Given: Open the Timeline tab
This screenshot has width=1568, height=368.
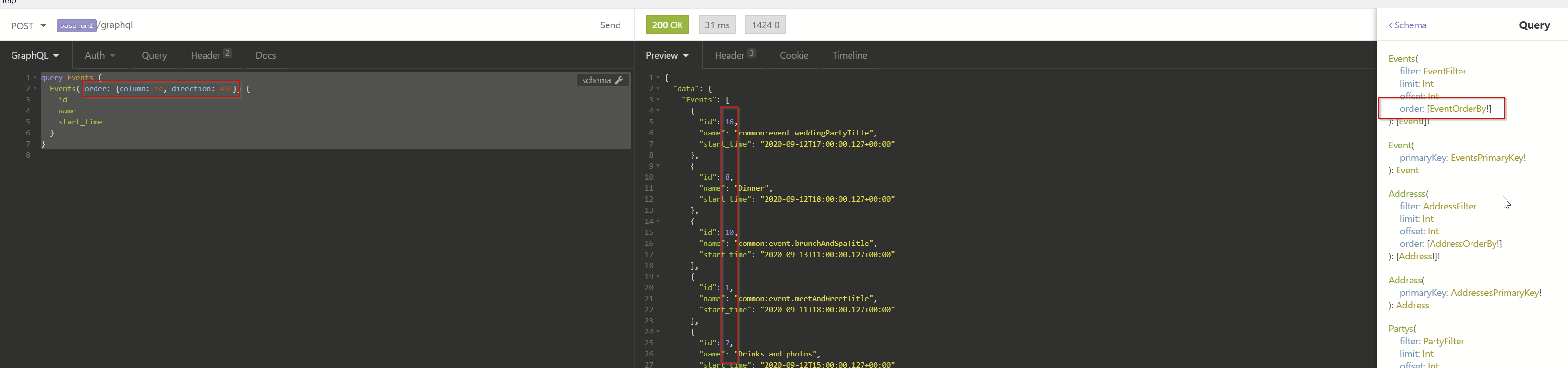Looking at the screenshot, I should pos(849,55).
